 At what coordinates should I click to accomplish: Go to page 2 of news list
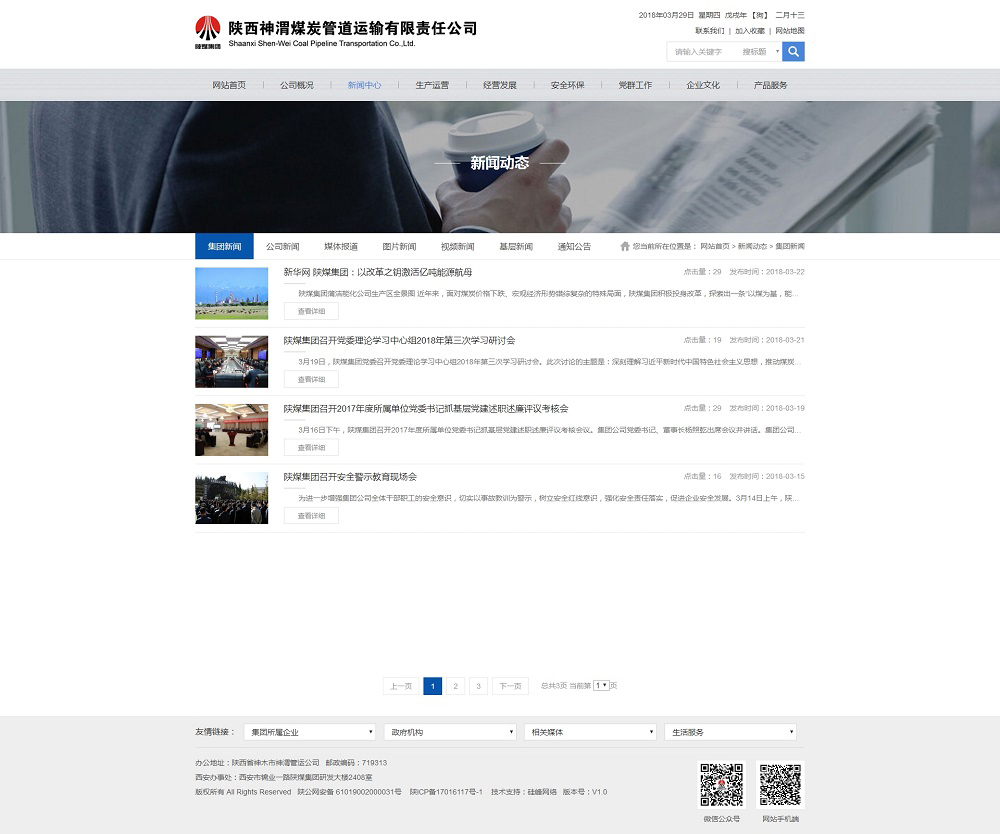(x=456, y=686)
